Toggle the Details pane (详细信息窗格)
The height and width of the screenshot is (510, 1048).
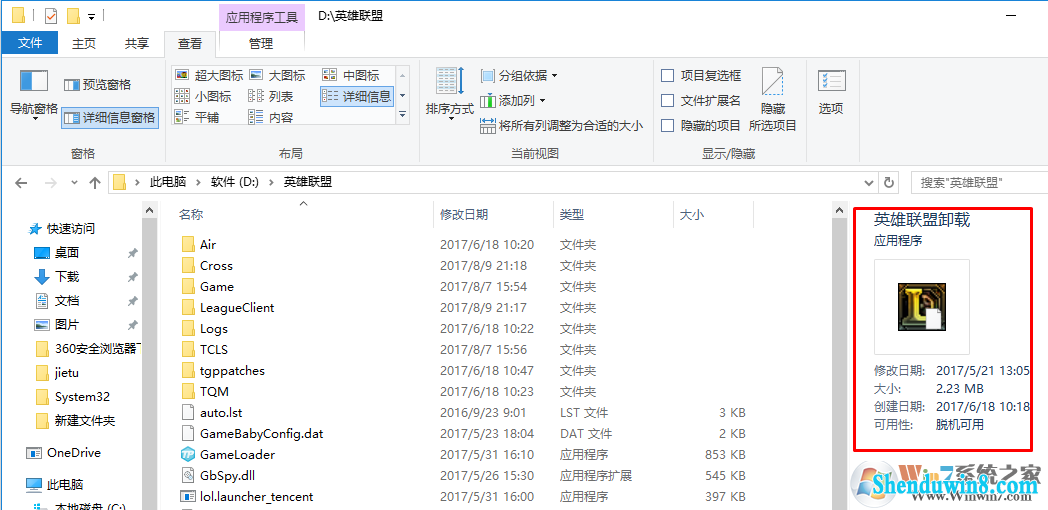pyautogui.click(x=110, y=118)
